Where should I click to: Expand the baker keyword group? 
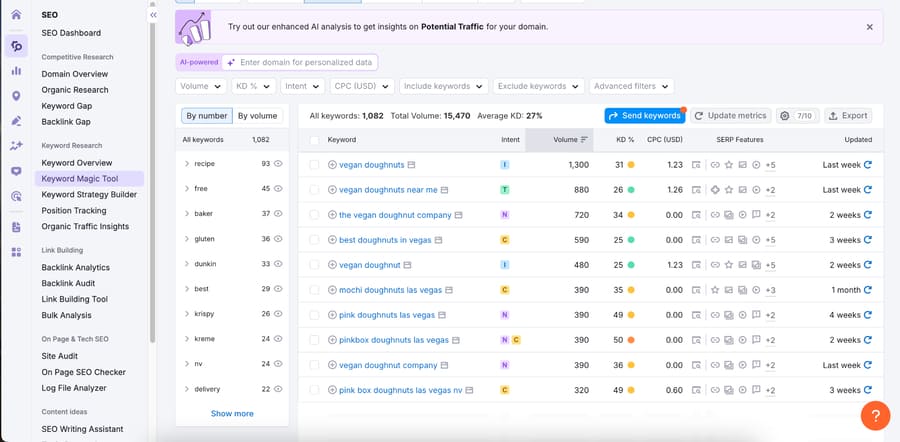click(187, 214)
